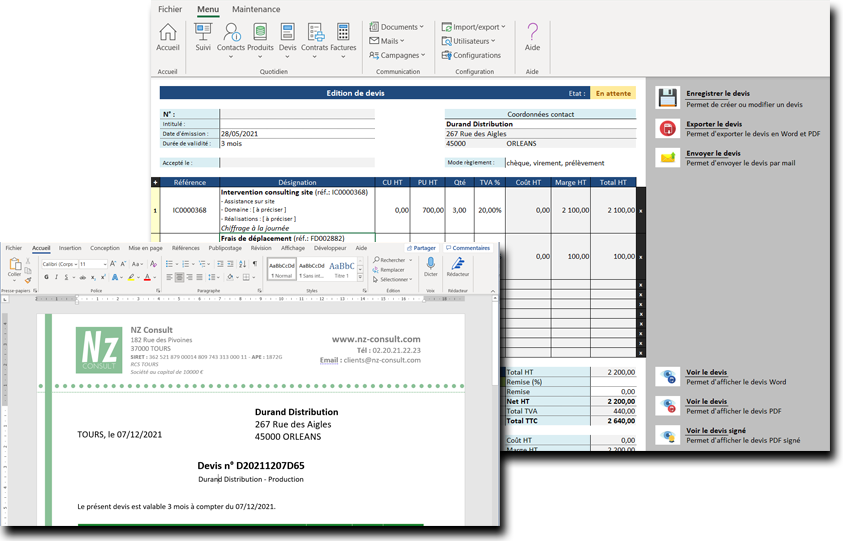Open the Calibri font name dropdown in Word
This screenshot has width=843, height=541.
(x=76, y=264)
